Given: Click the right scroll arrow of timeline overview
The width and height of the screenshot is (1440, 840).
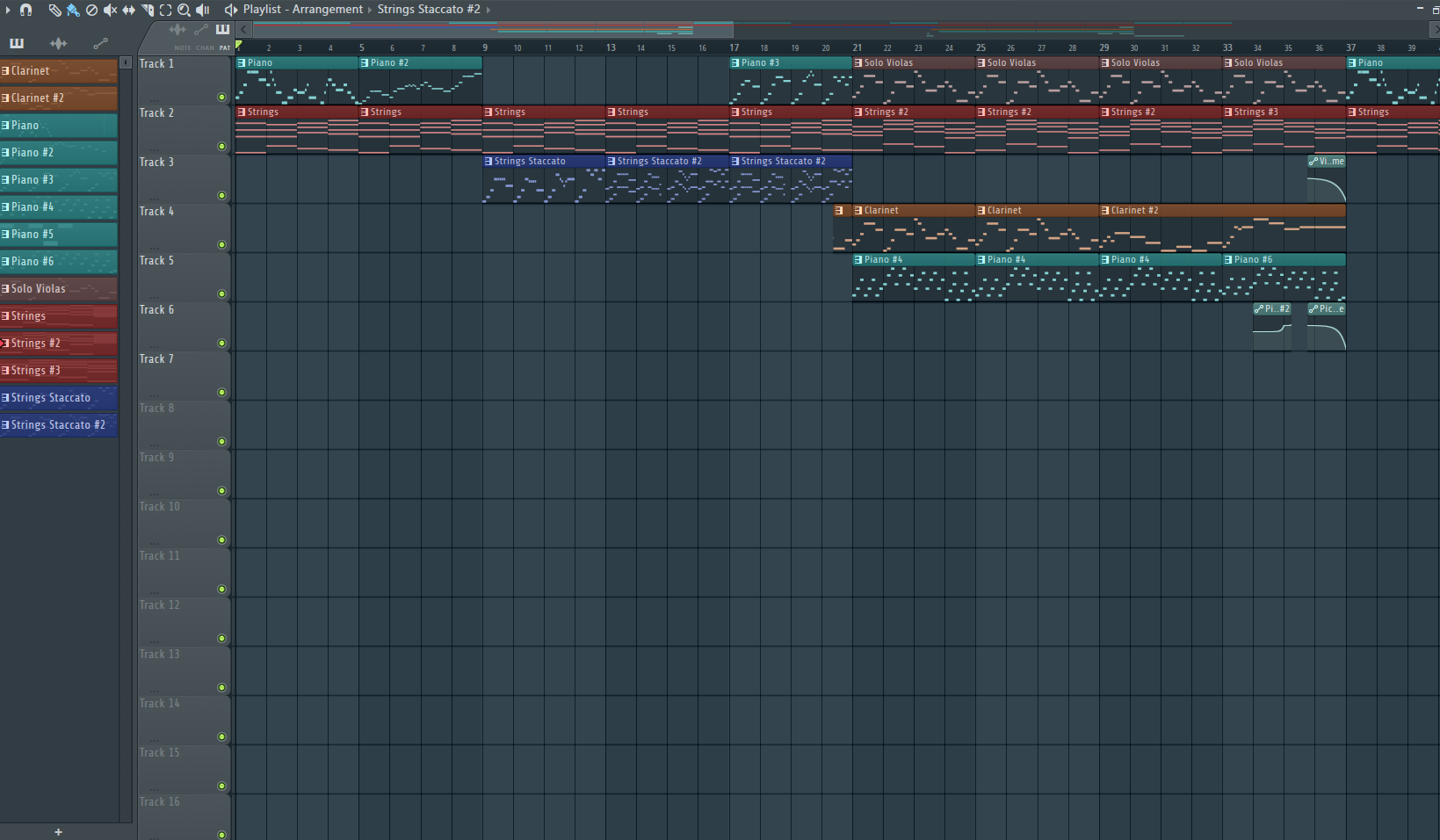Looking at the screenshot, I should pos(1434,29).
